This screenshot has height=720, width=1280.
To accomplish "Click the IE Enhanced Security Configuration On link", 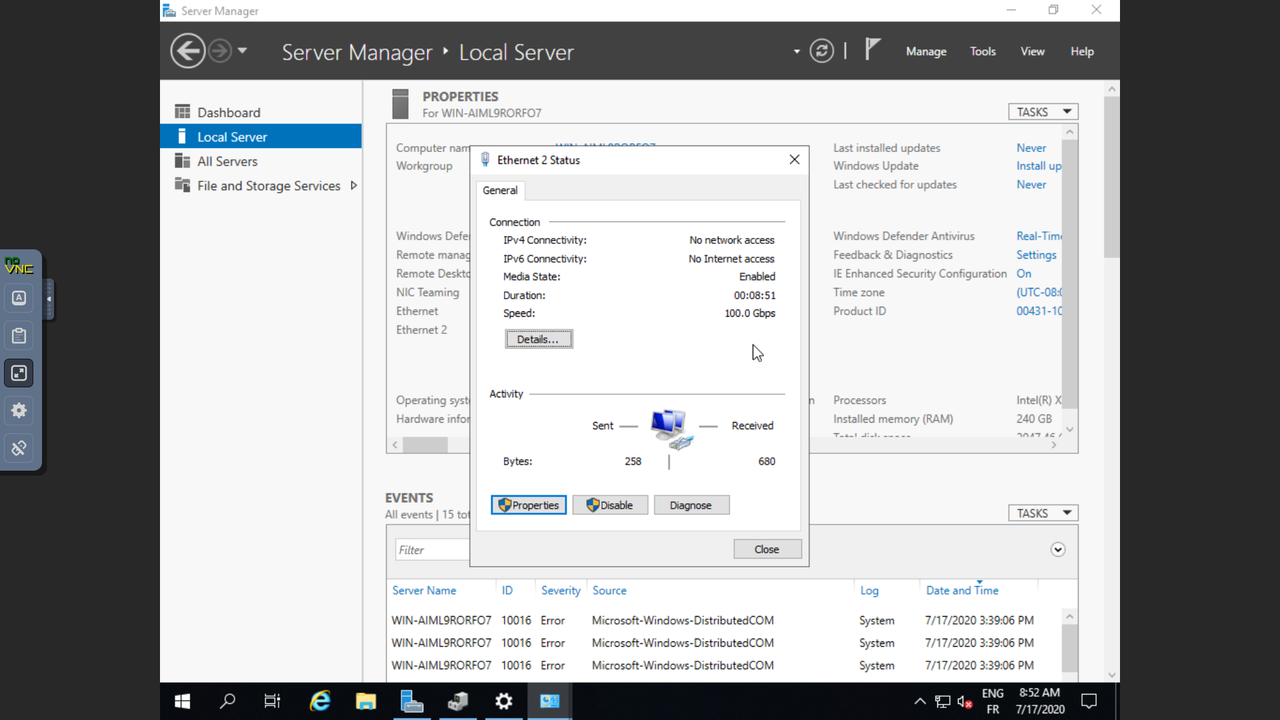I will 1024,274.
